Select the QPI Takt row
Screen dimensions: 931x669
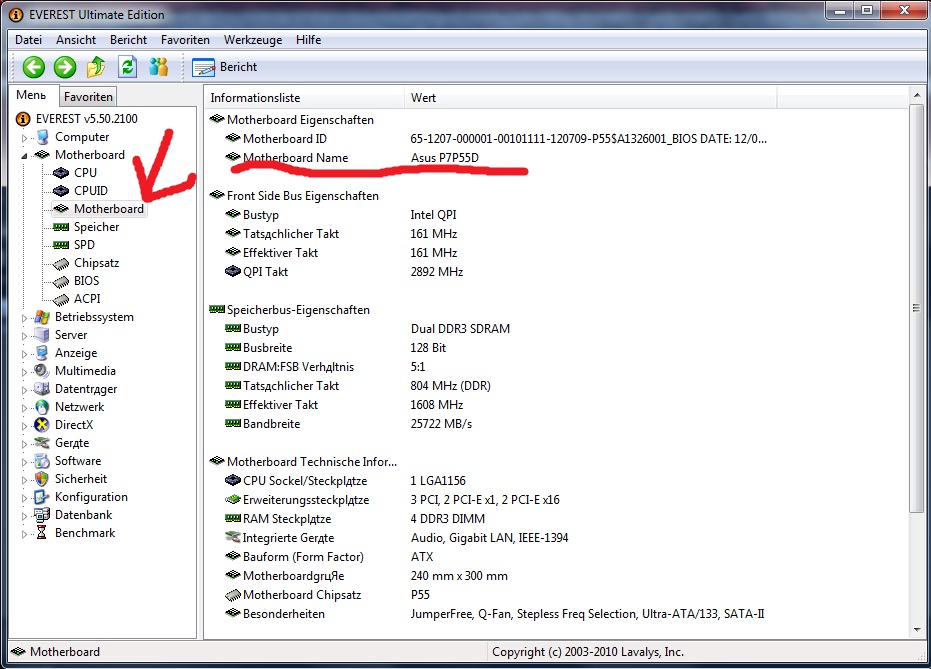click(344, 272)
